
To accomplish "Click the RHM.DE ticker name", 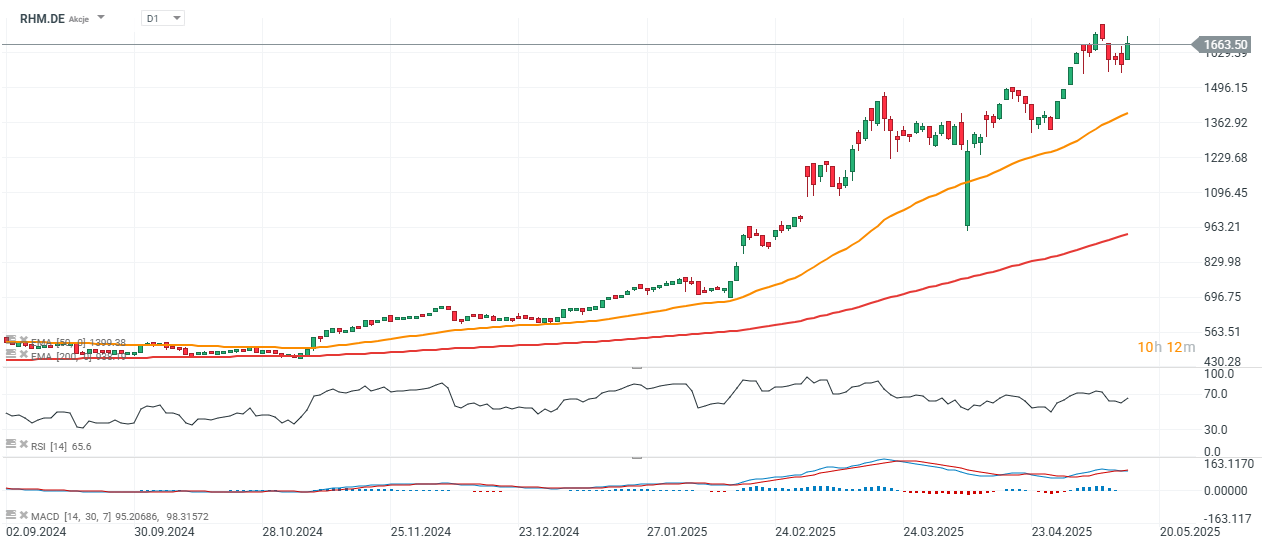I will click(40, 18).
